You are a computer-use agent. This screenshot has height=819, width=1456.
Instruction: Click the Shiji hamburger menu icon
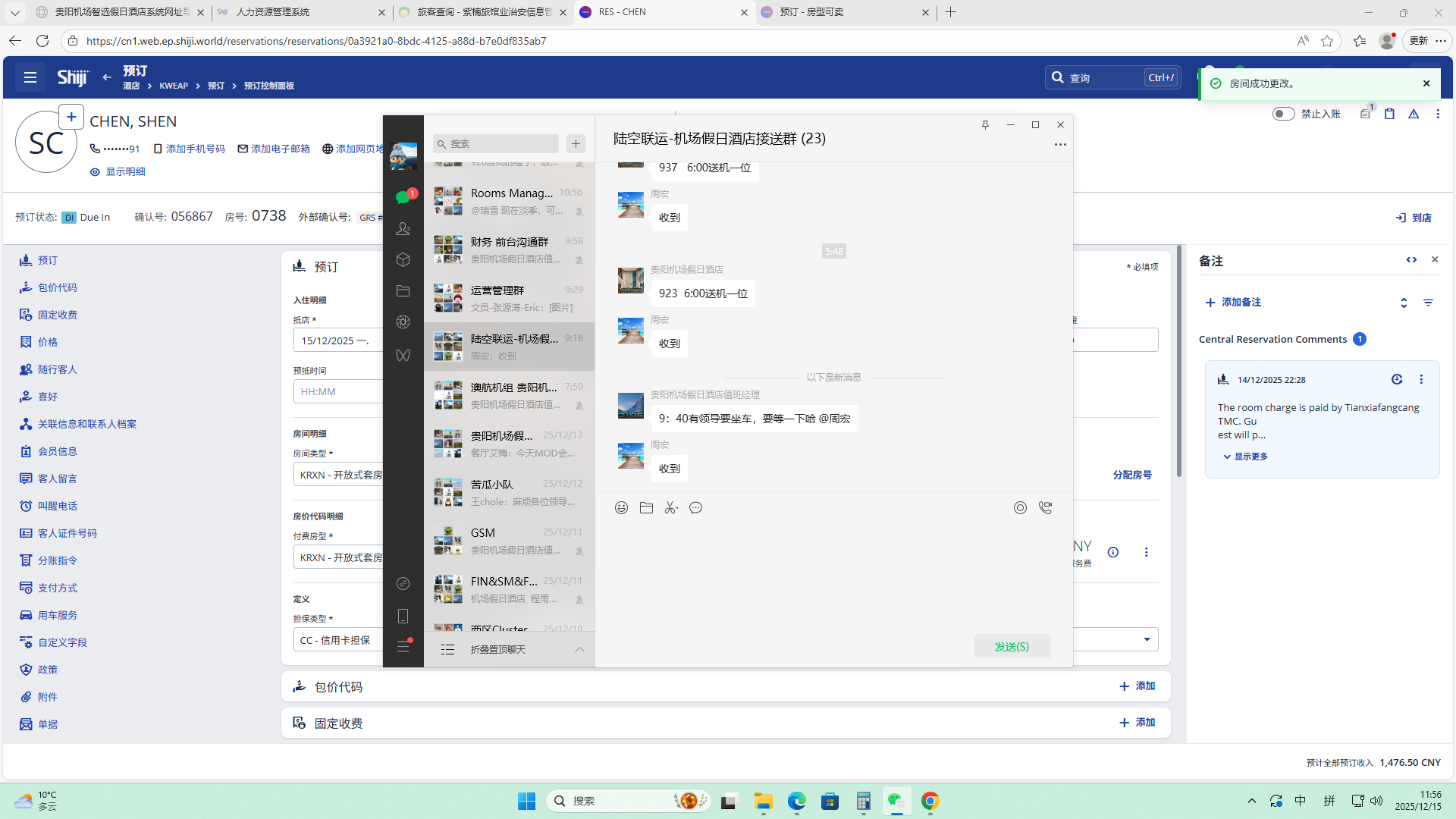30,77
